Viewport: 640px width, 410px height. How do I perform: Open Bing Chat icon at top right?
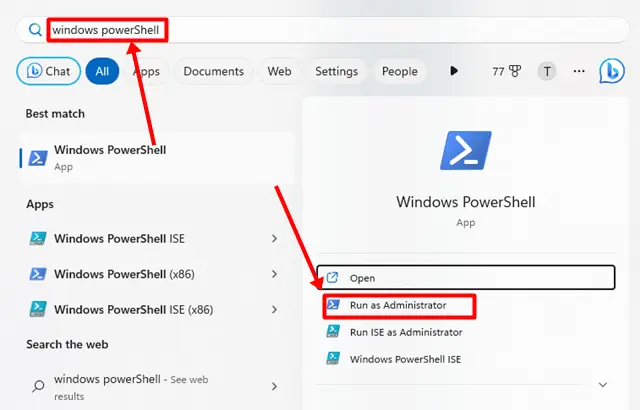pyautogui.click(x=611, y=71)
